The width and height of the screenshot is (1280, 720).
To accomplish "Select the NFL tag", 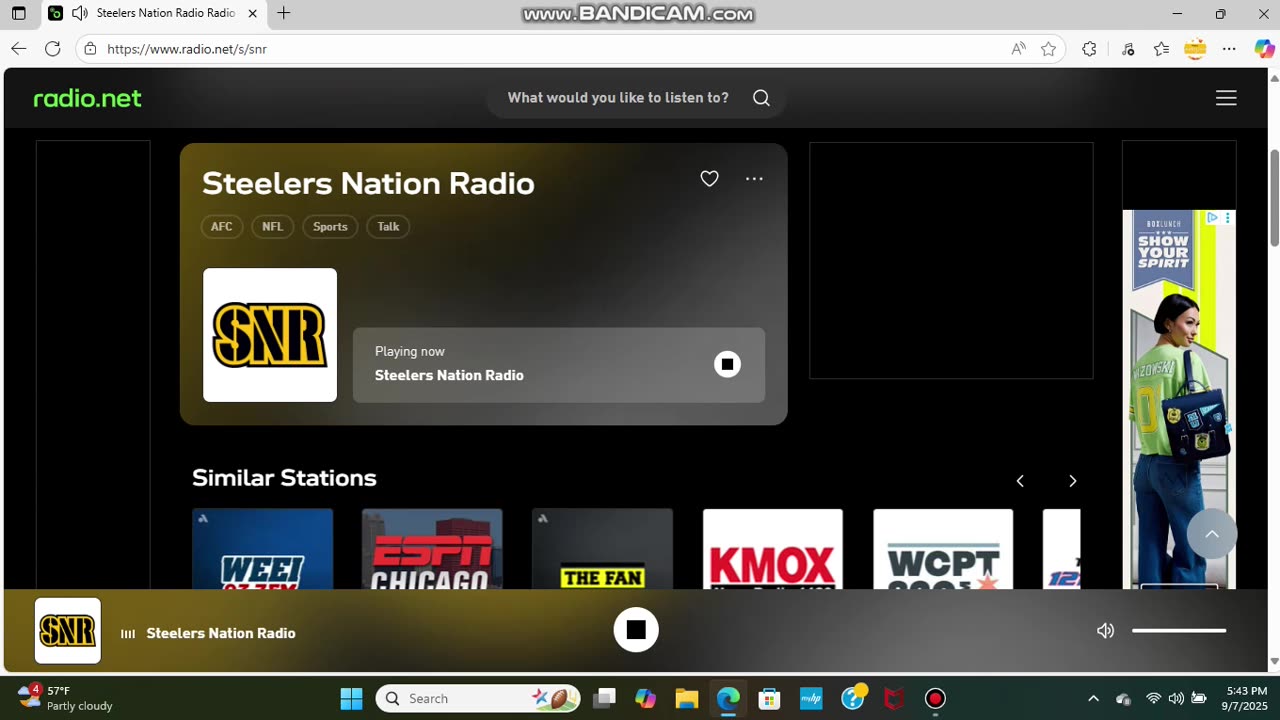I will 273,227.
